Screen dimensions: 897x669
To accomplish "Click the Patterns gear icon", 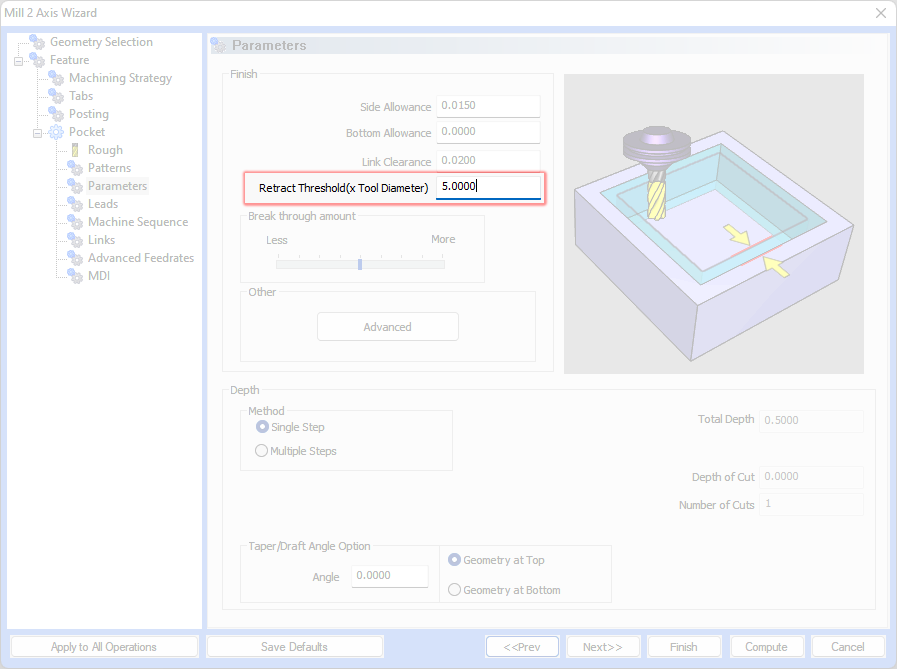I will (75, 168).
